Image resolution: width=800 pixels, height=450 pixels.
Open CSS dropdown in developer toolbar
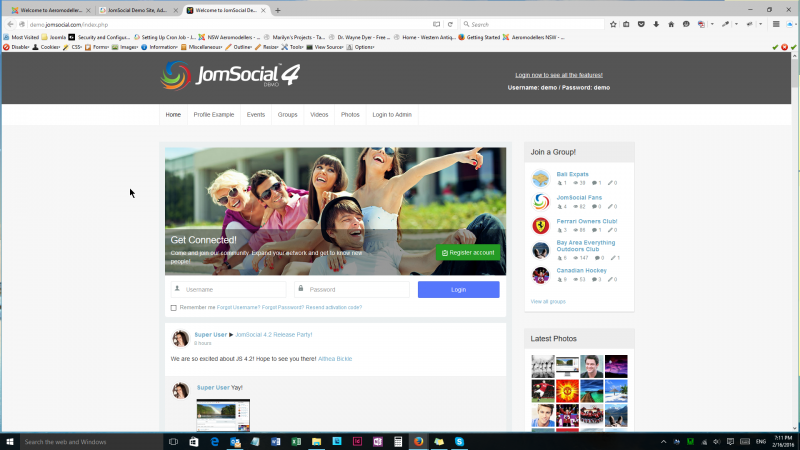point(72,47)
